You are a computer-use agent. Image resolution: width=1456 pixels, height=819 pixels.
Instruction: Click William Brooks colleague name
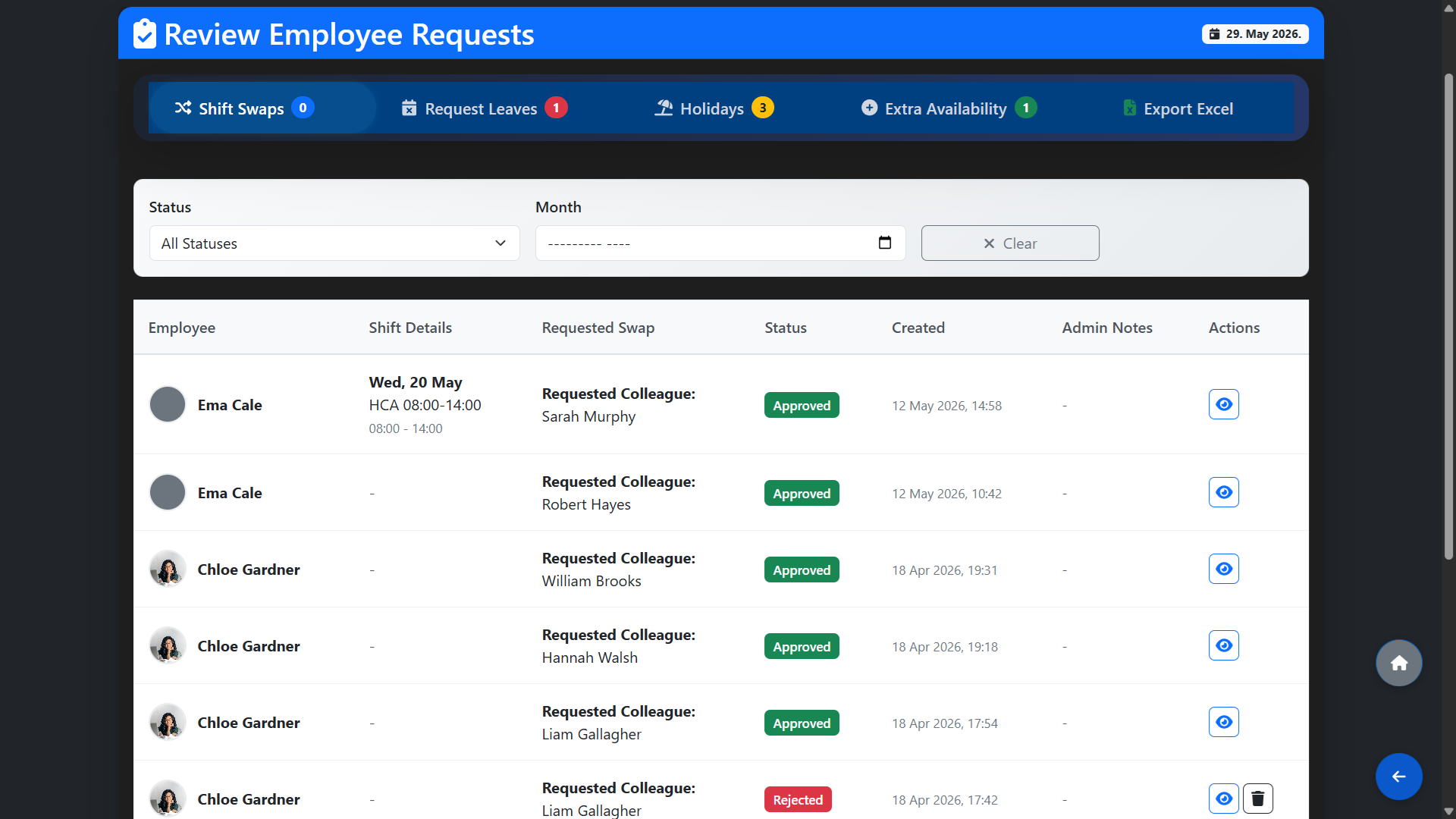[x=591, y=581]
